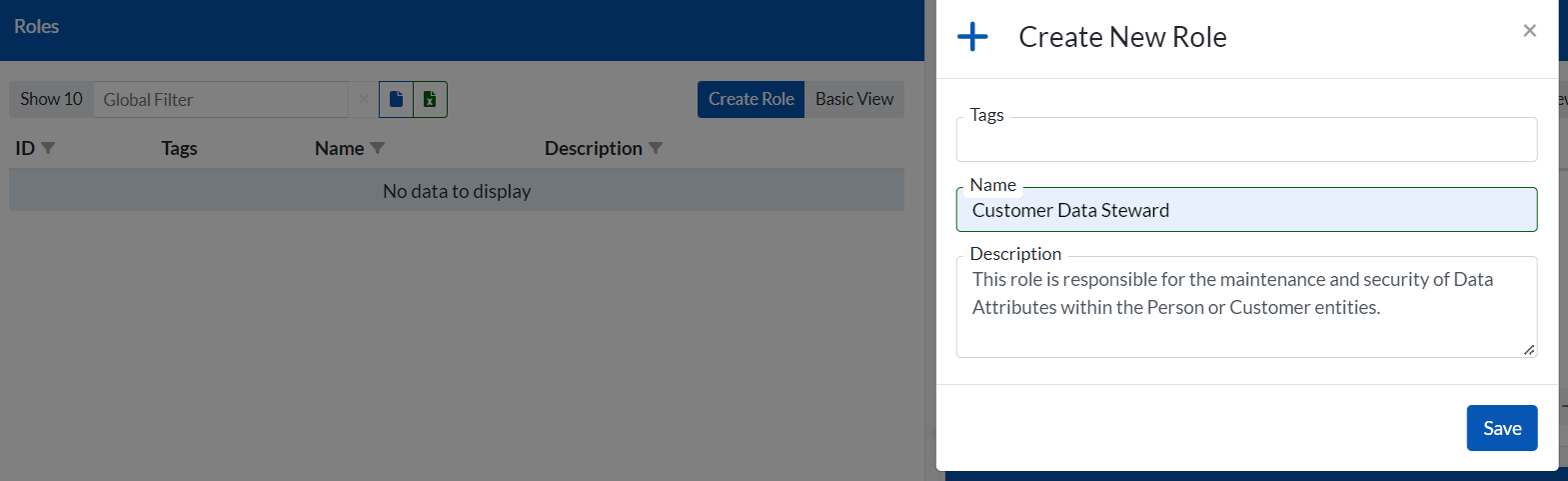This screenshot has height=481, width=1568.
Task: Open the Description column filter funnel
Action: pyautogui.click(x=656, y=148)
